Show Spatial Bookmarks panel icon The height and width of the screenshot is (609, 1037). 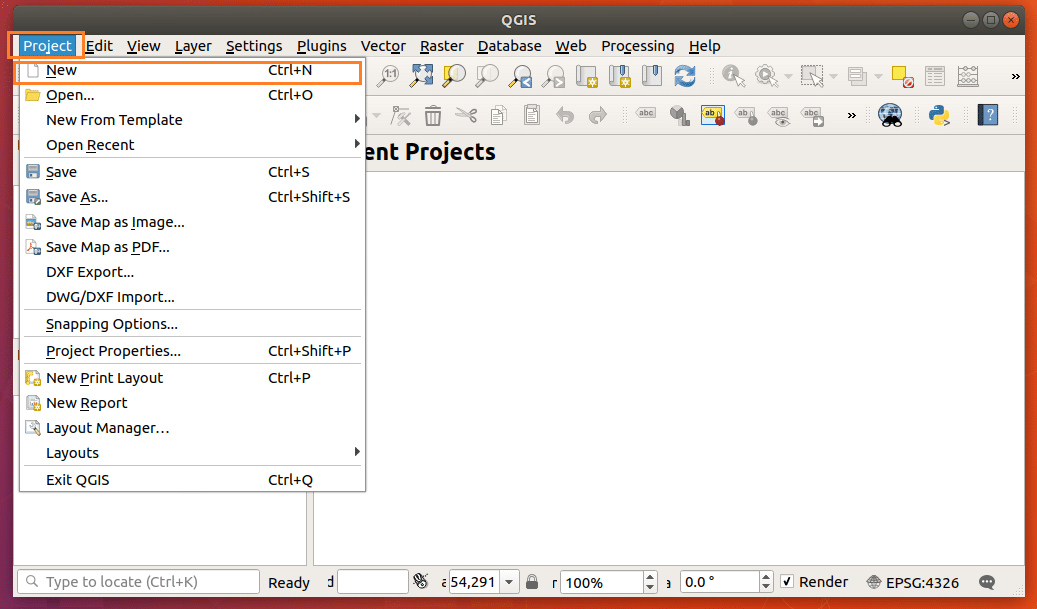point(652,76)
